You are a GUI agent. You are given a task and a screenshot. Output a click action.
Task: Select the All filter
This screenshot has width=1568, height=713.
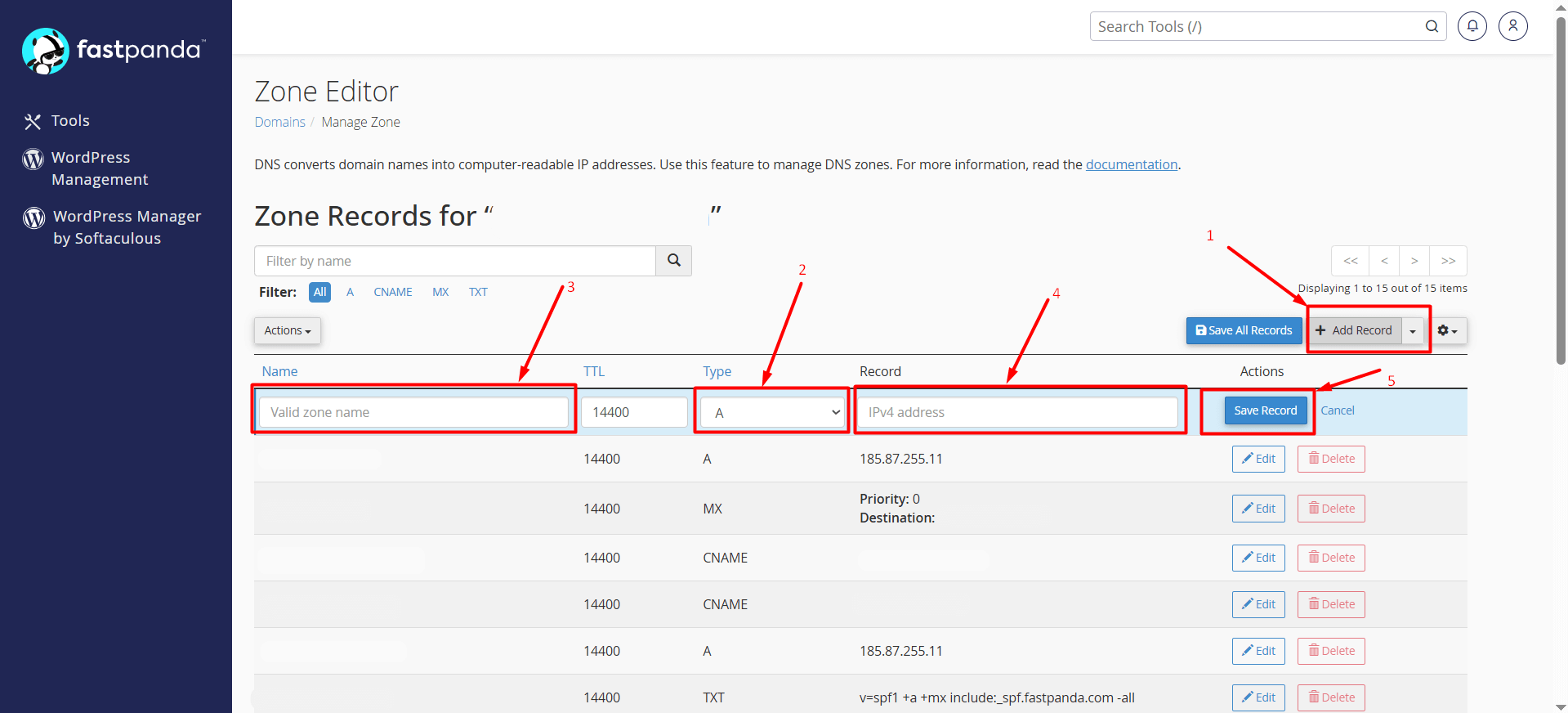(x=320, y=292)
